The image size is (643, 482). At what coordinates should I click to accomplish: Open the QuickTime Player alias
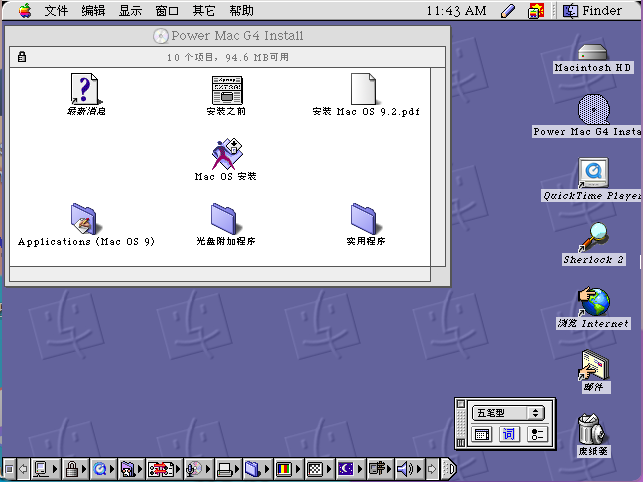(x=593, y=173)
